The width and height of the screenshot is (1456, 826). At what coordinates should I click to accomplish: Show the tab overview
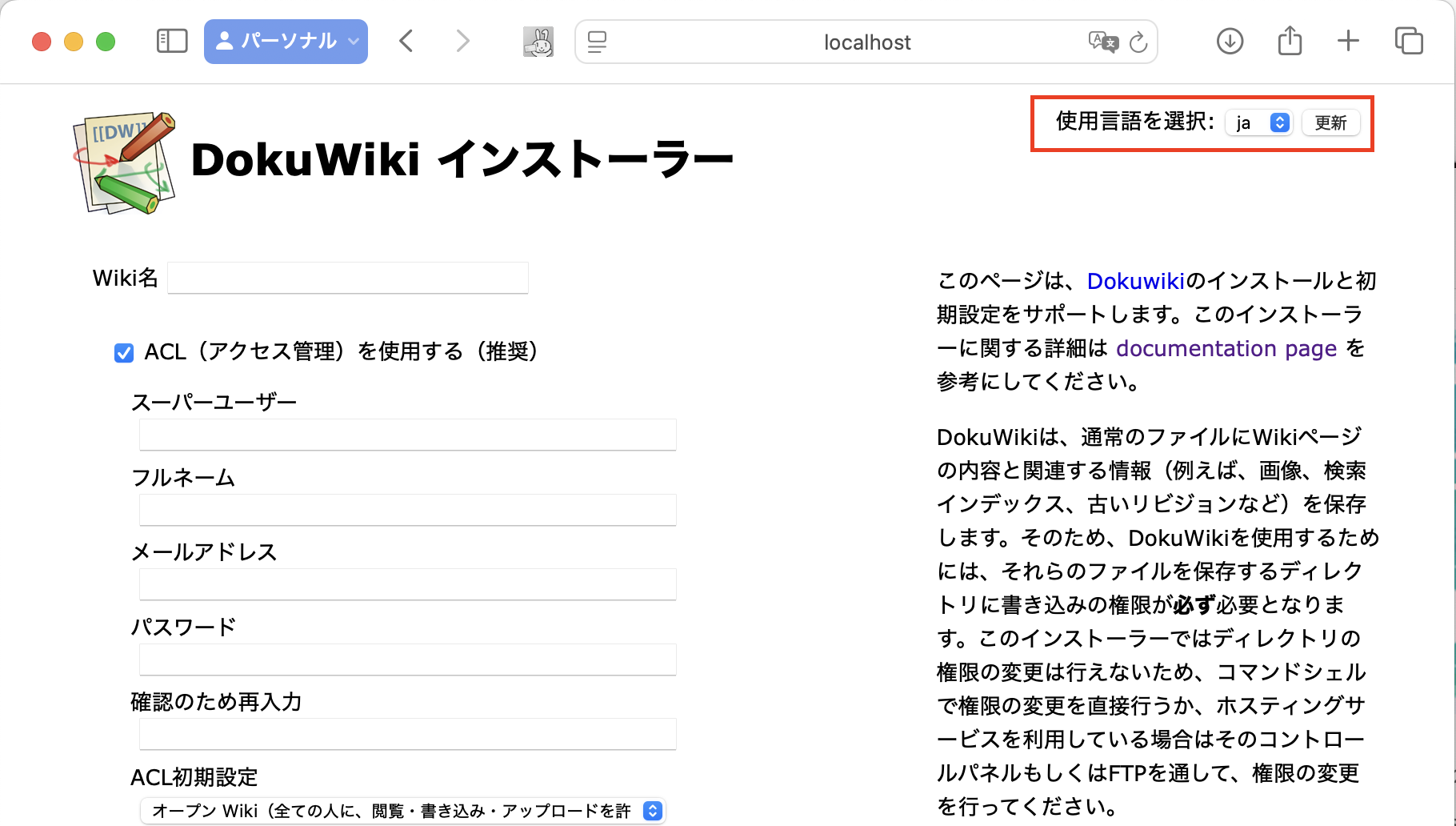1409,41
